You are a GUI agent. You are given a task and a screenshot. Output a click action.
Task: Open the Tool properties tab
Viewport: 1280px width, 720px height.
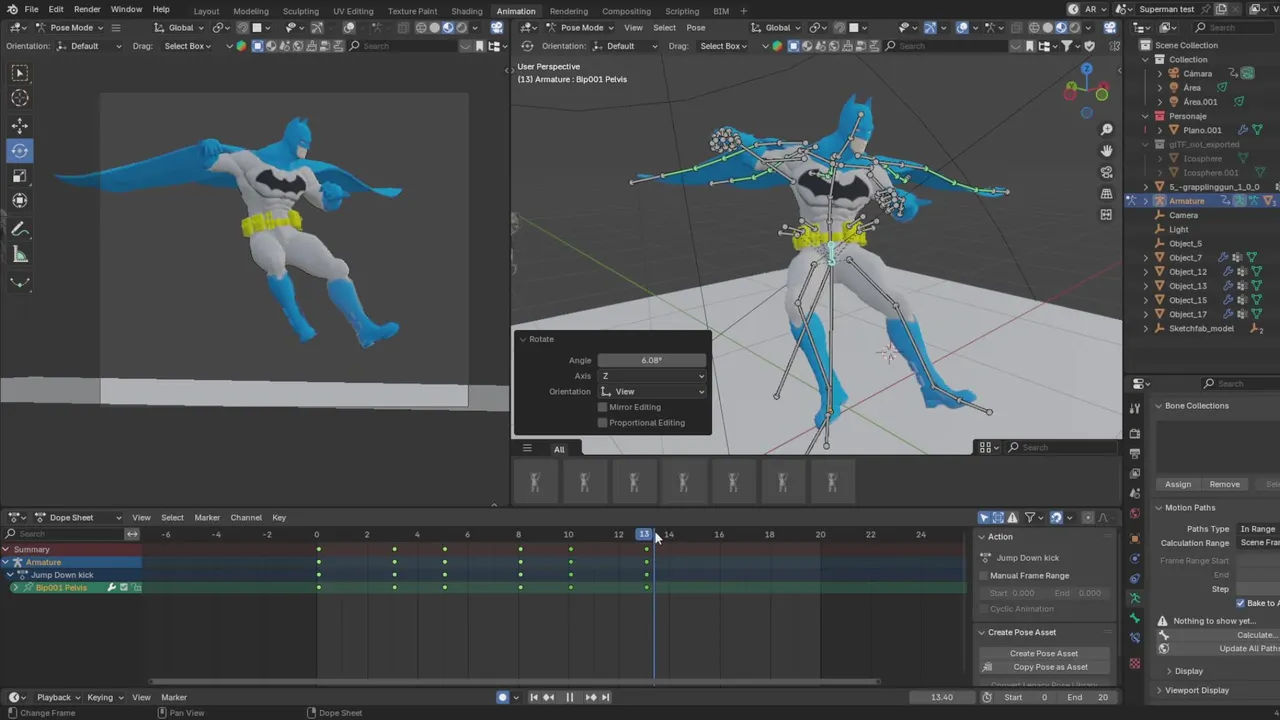point(1134,408)
